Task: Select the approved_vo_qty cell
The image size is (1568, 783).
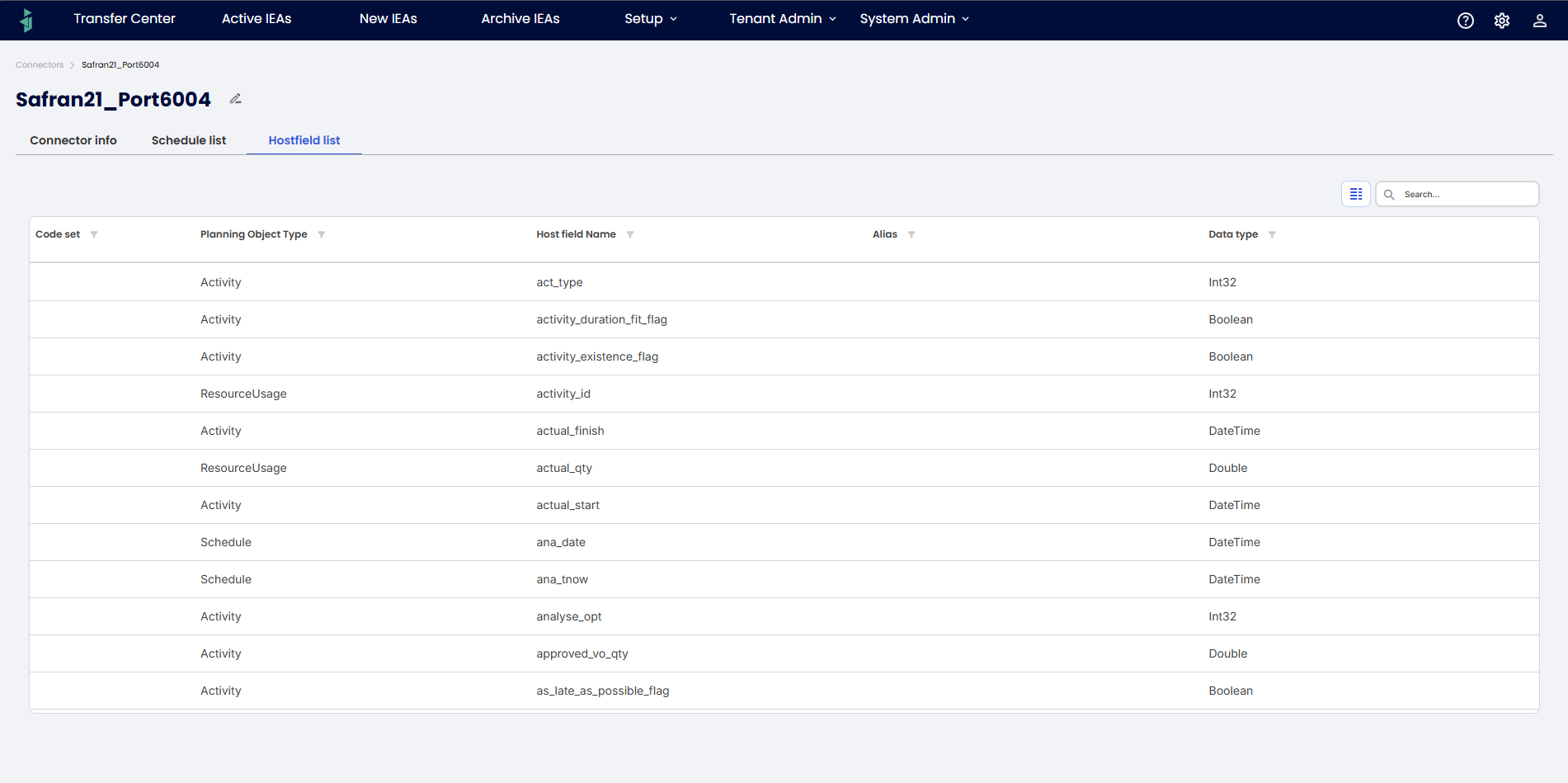Action: (582, 653)
